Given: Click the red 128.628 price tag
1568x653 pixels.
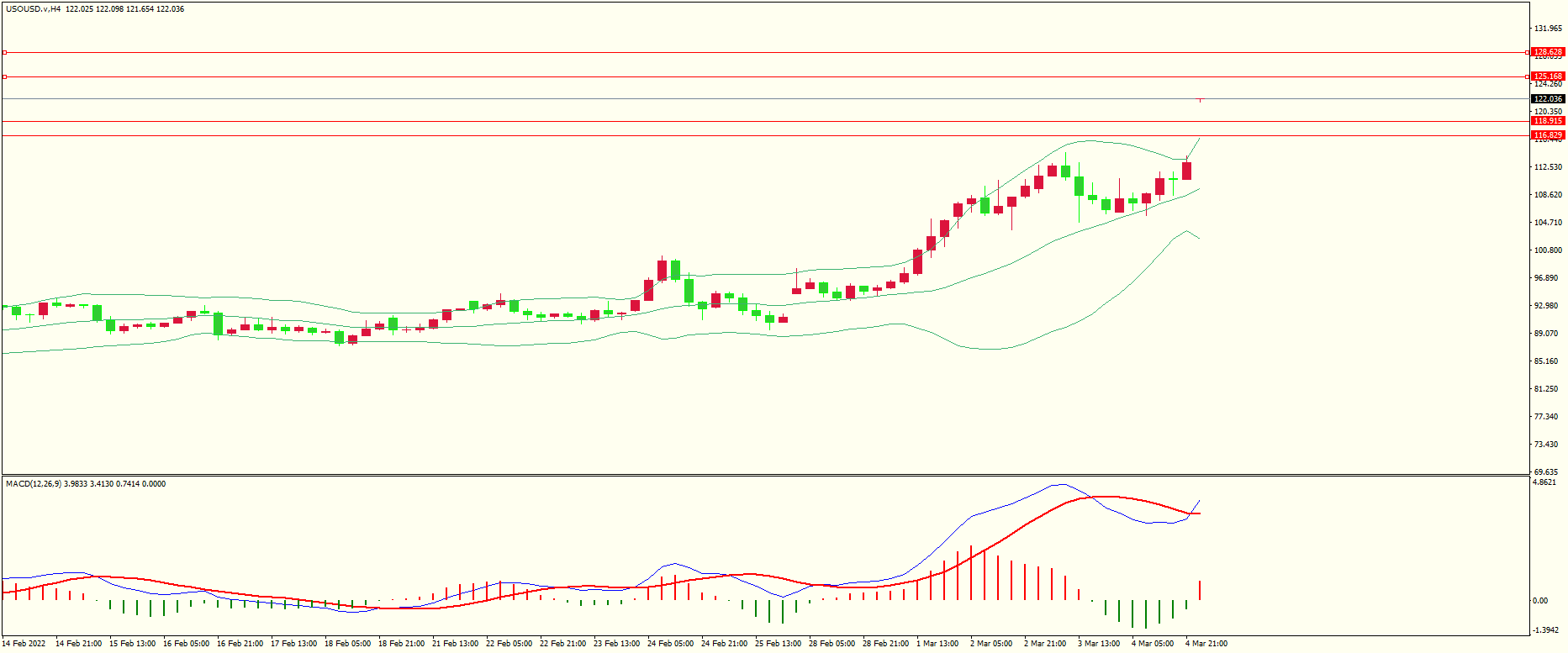Looking at the screenshot, I should 1547,52.
